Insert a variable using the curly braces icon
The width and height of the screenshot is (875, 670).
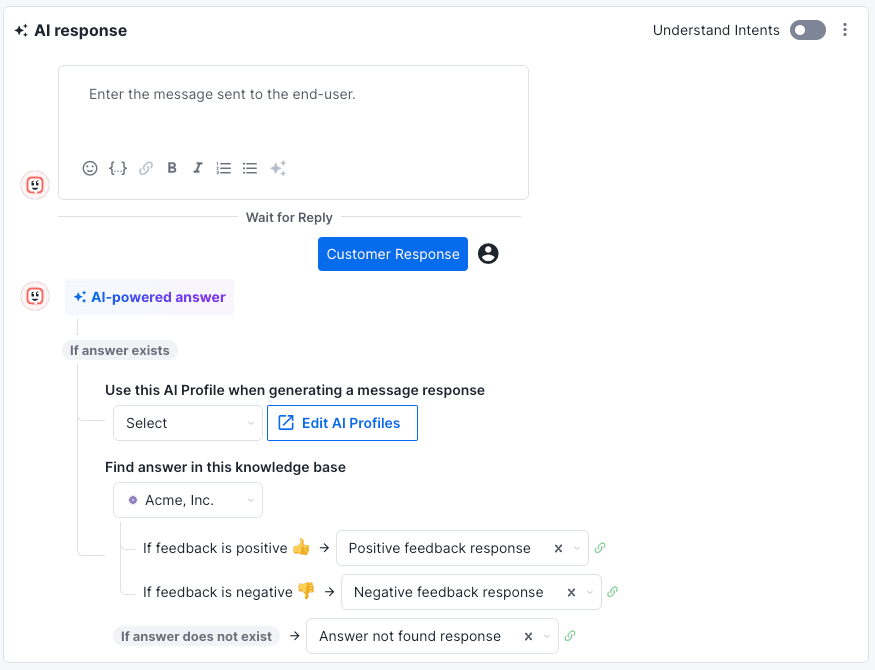click(118, 168)
